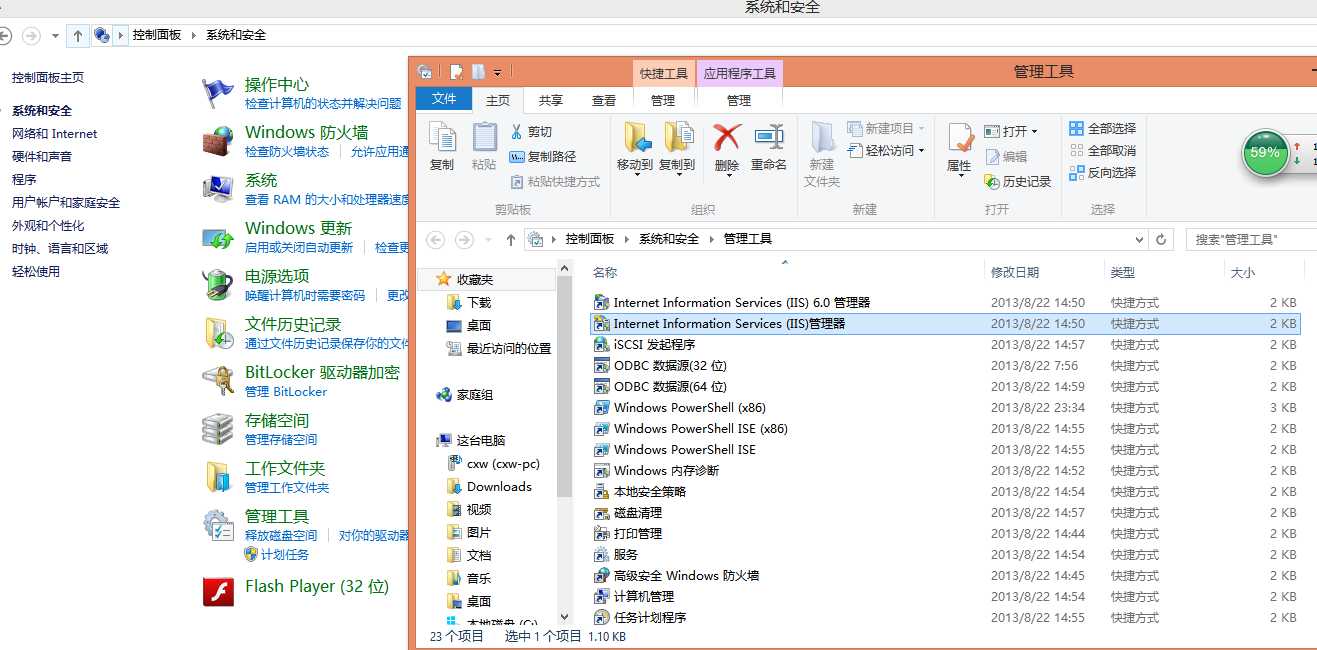Click the up-arrow icon in the Administrative Tools window
The image size is (1317, 650).
click(x=511, y=239)
